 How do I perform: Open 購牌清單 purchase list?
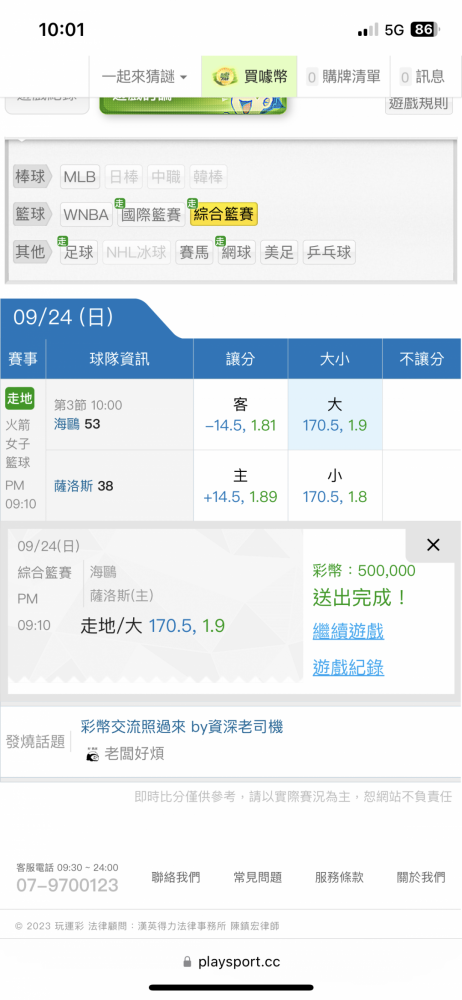tap(343, 77)
